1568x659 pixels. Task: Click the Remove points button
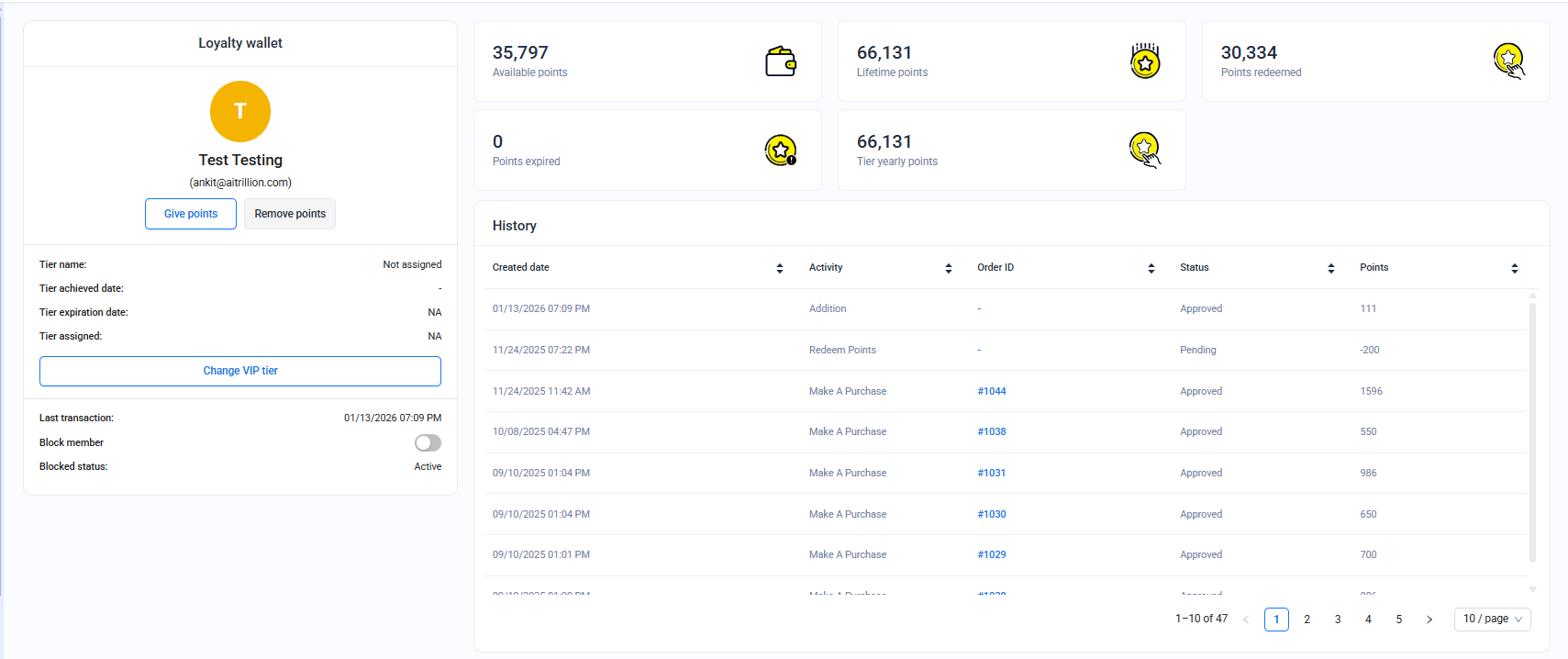click(x=290, y=214)
